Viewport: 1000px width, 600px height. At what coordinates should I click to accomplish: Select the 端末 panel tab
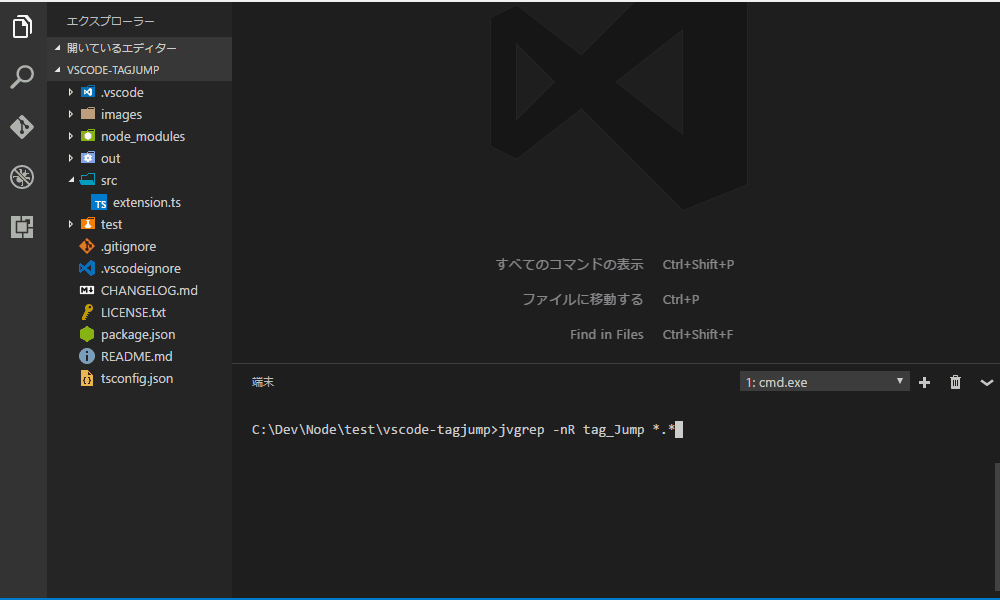click(263, 382)
